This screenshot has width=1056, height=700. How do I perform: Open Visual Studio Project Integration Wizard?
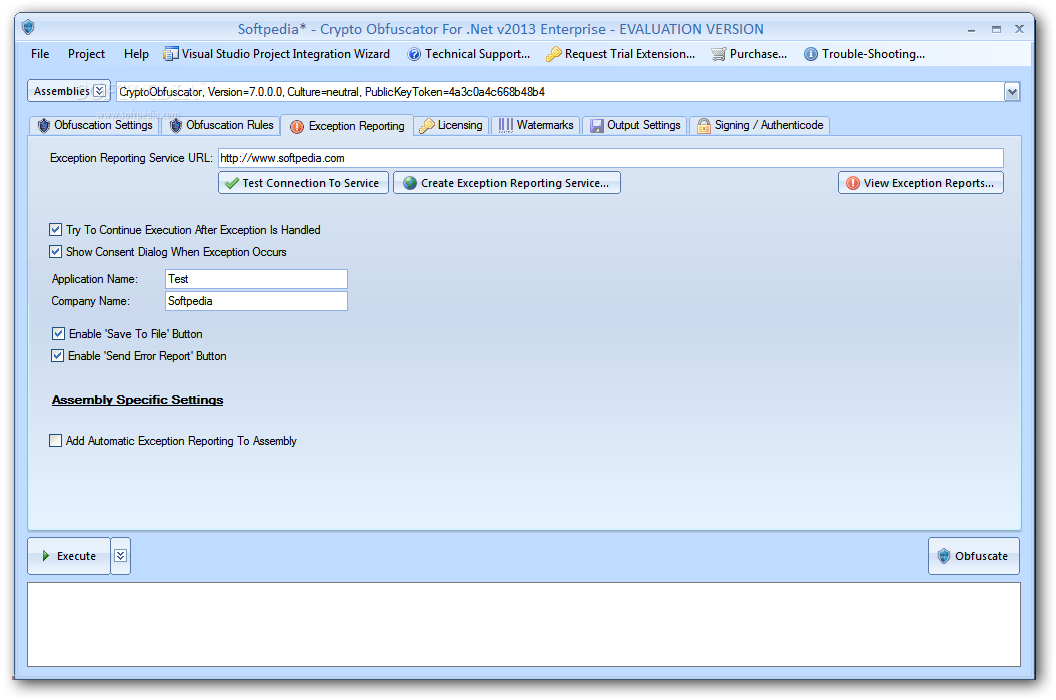point(277,54)
